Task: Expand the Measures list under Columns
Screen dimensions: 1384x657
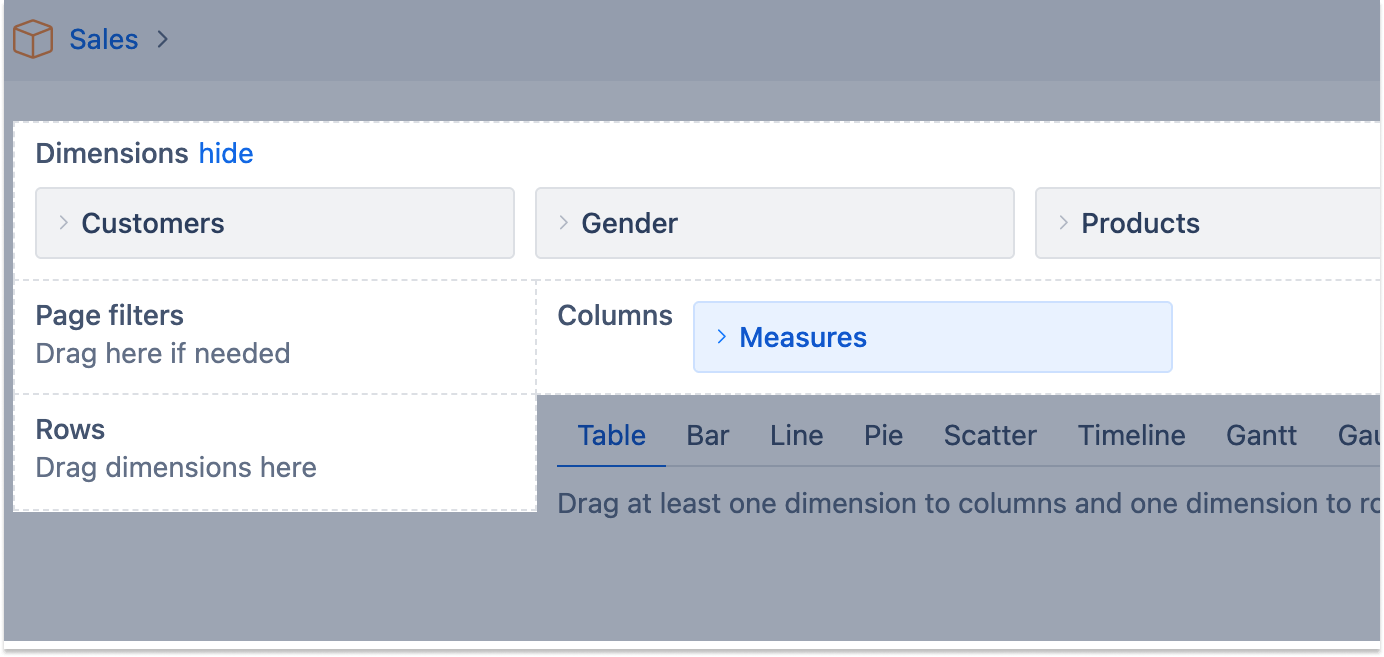Action: tap(722, 337)
